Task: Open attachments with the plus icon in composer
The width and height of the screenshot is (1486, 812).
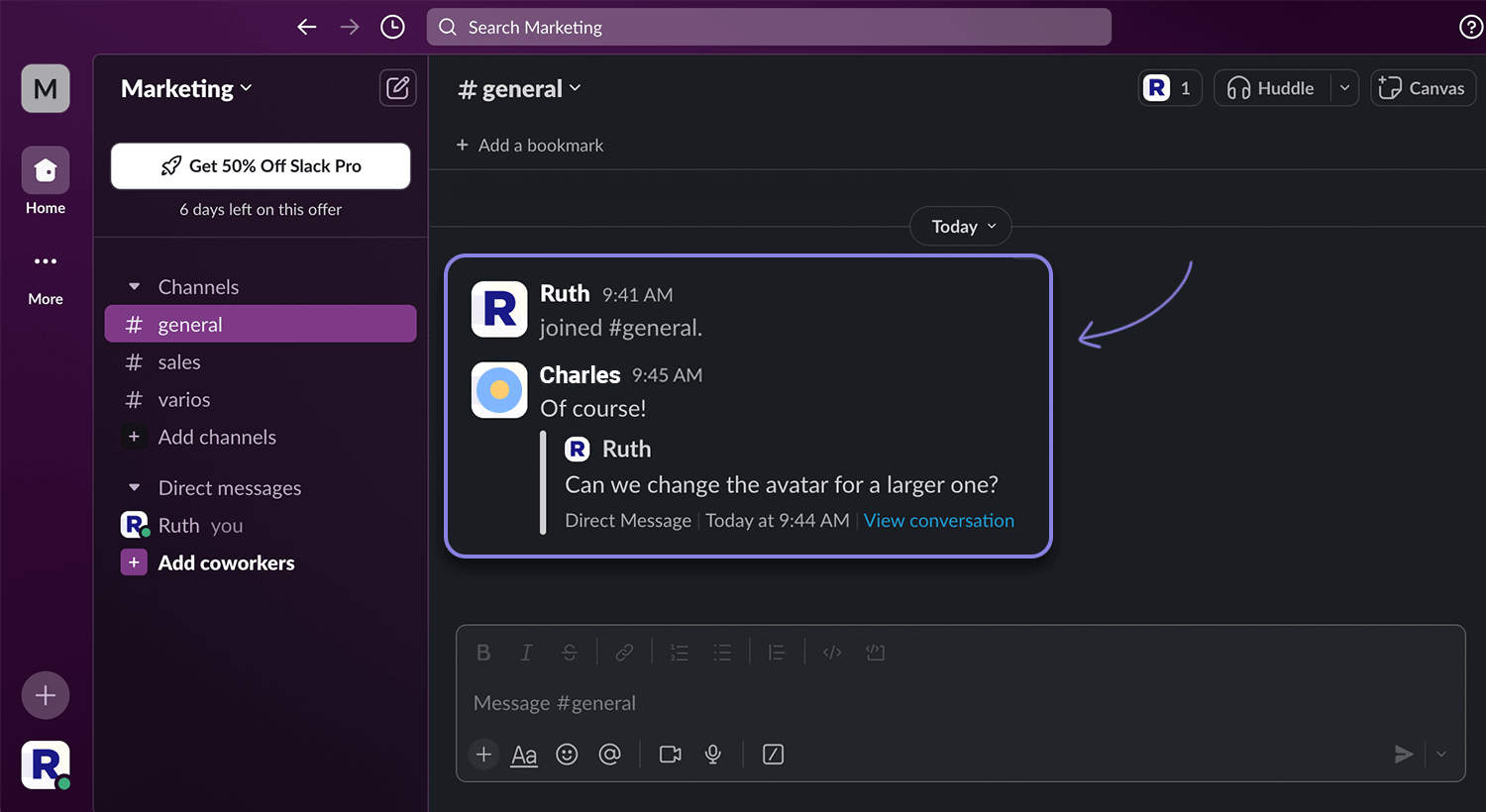Action: pos(483,755)
